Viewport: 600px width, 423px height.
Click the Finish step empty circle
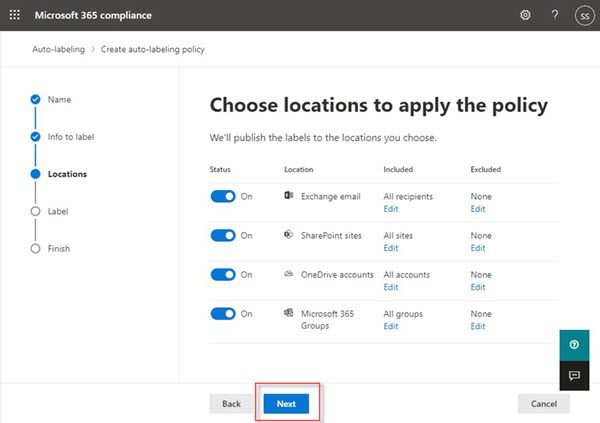[35, 248]
